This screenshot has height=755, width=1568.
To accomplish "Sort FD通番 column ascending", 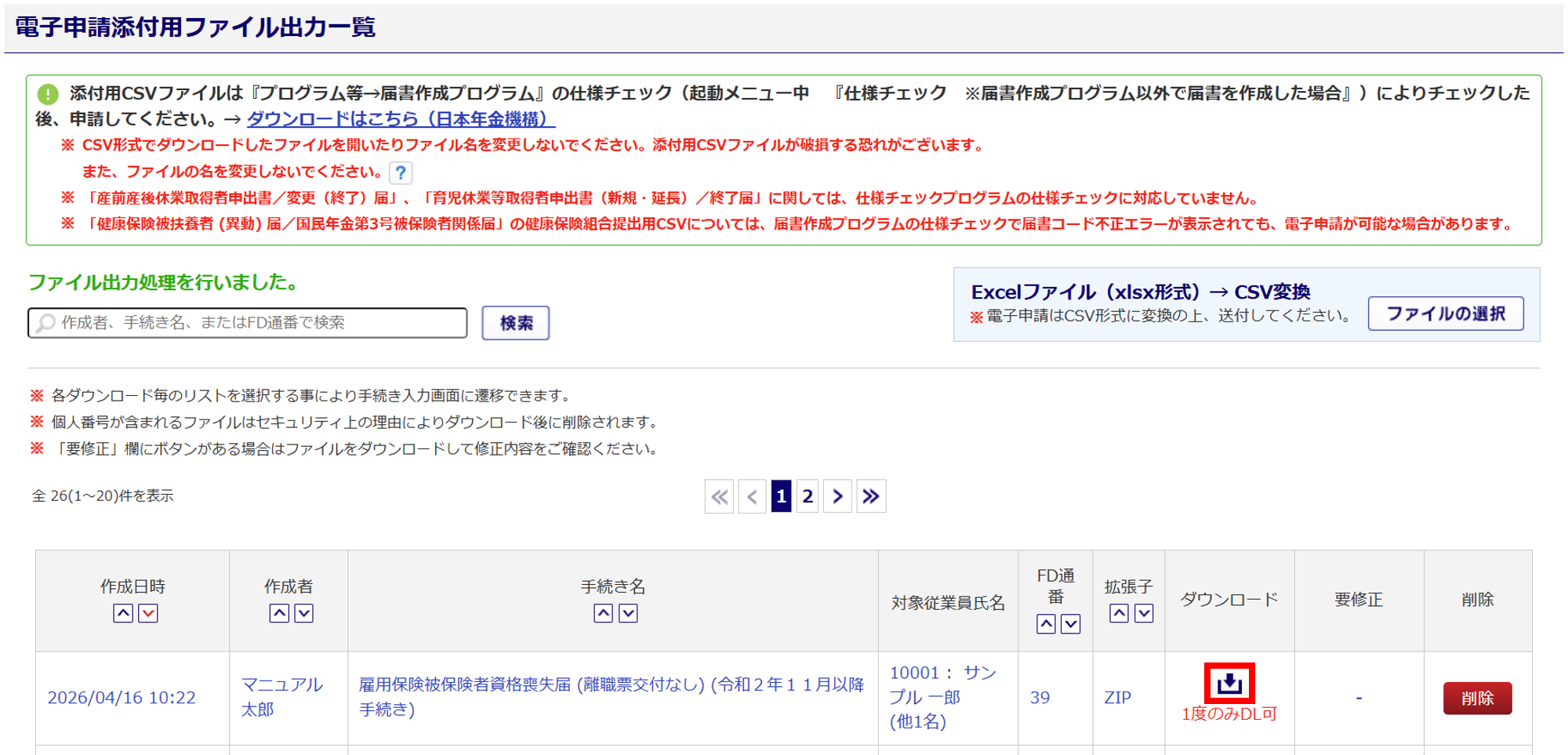I will point(1046,623).
